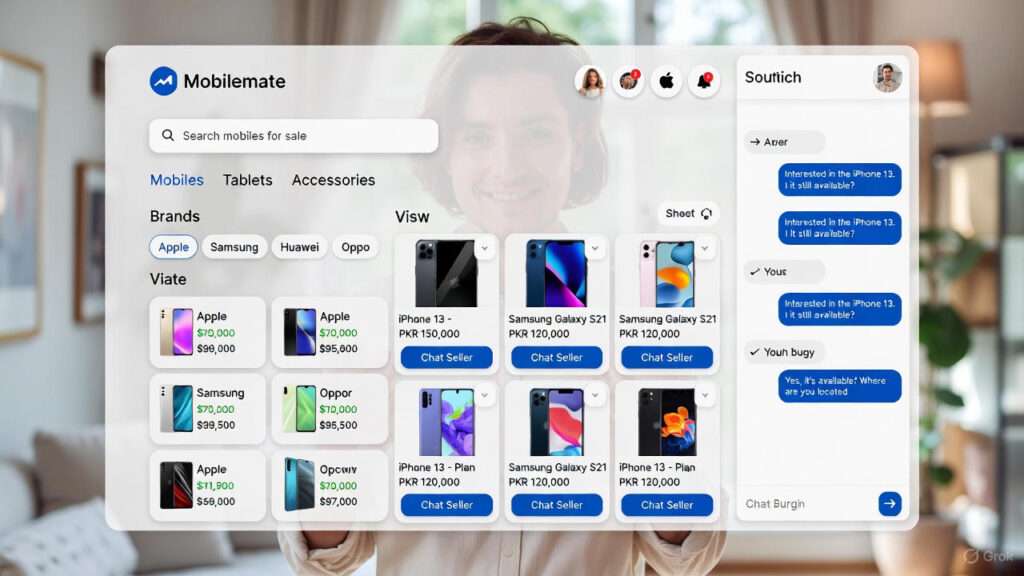Image resolution: width=1024 pixels, height=576 pixels.
Task: Open the notifications bell icon
Action: (x=705, y=81)
